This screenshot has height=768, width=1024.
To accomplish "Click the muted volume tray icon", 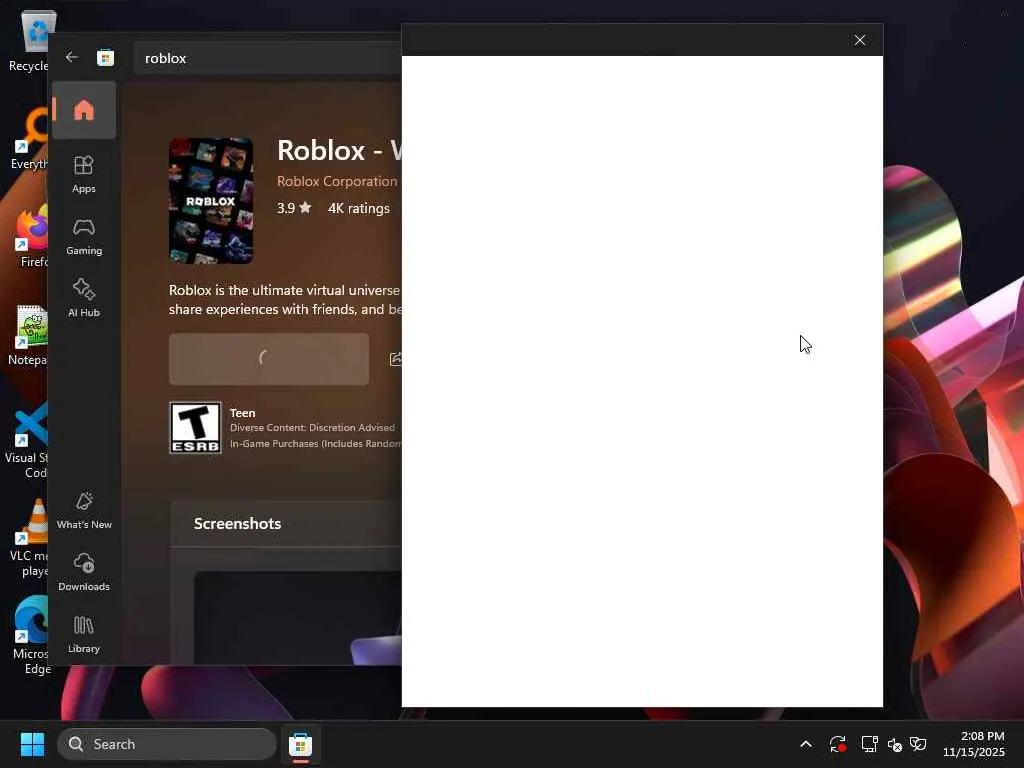I will click(895, 744).
